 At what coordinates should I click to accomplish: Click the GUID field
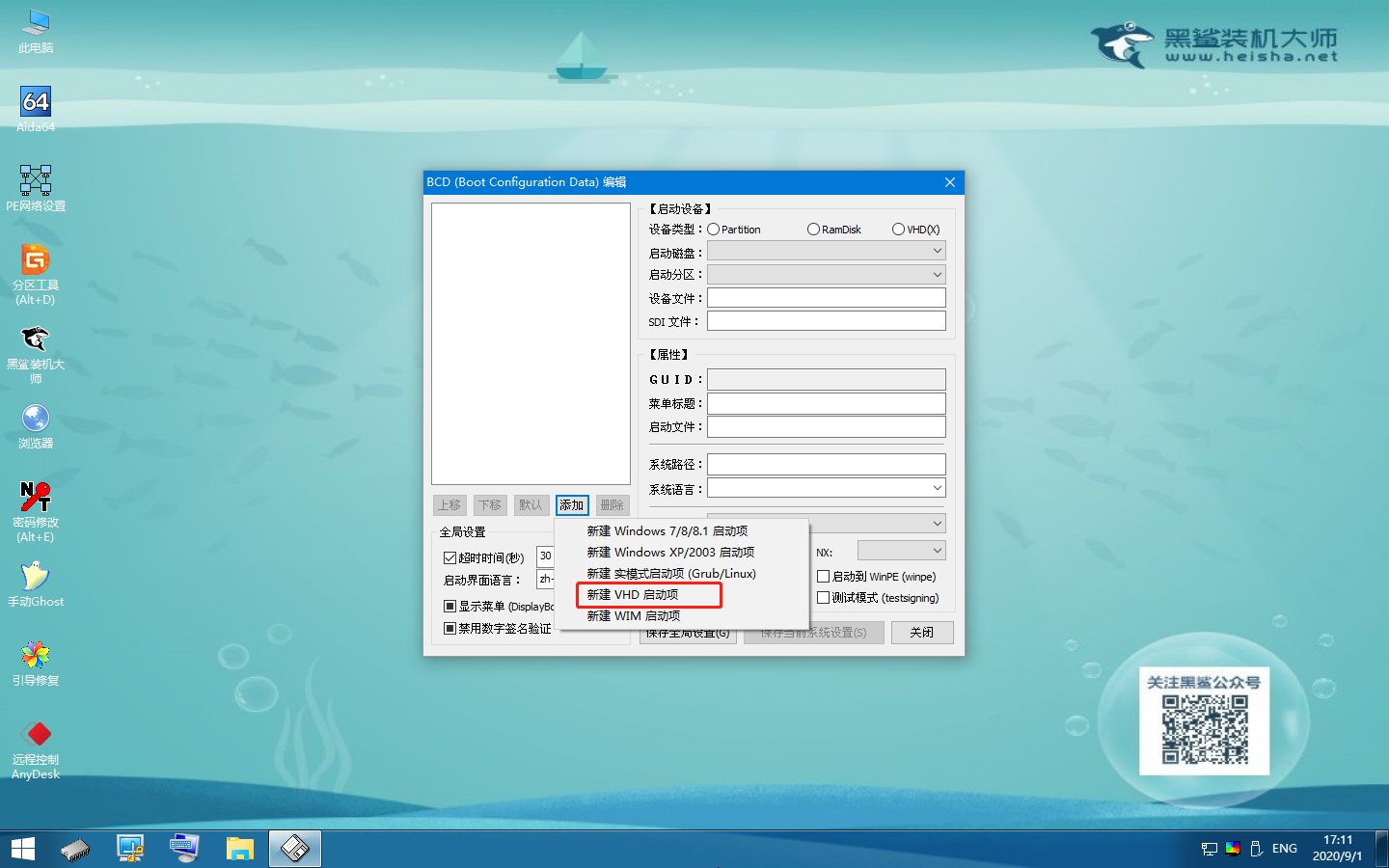point(827,380)
